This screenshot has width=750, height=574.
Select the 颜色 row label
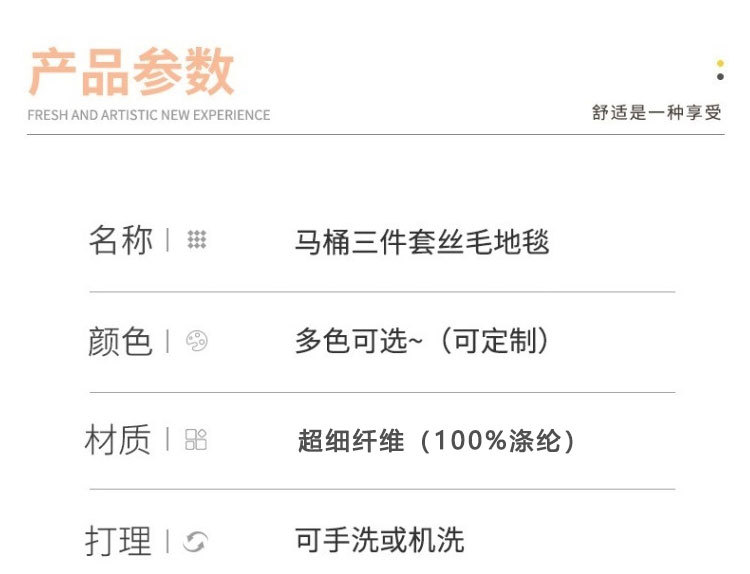click(120, 341)
